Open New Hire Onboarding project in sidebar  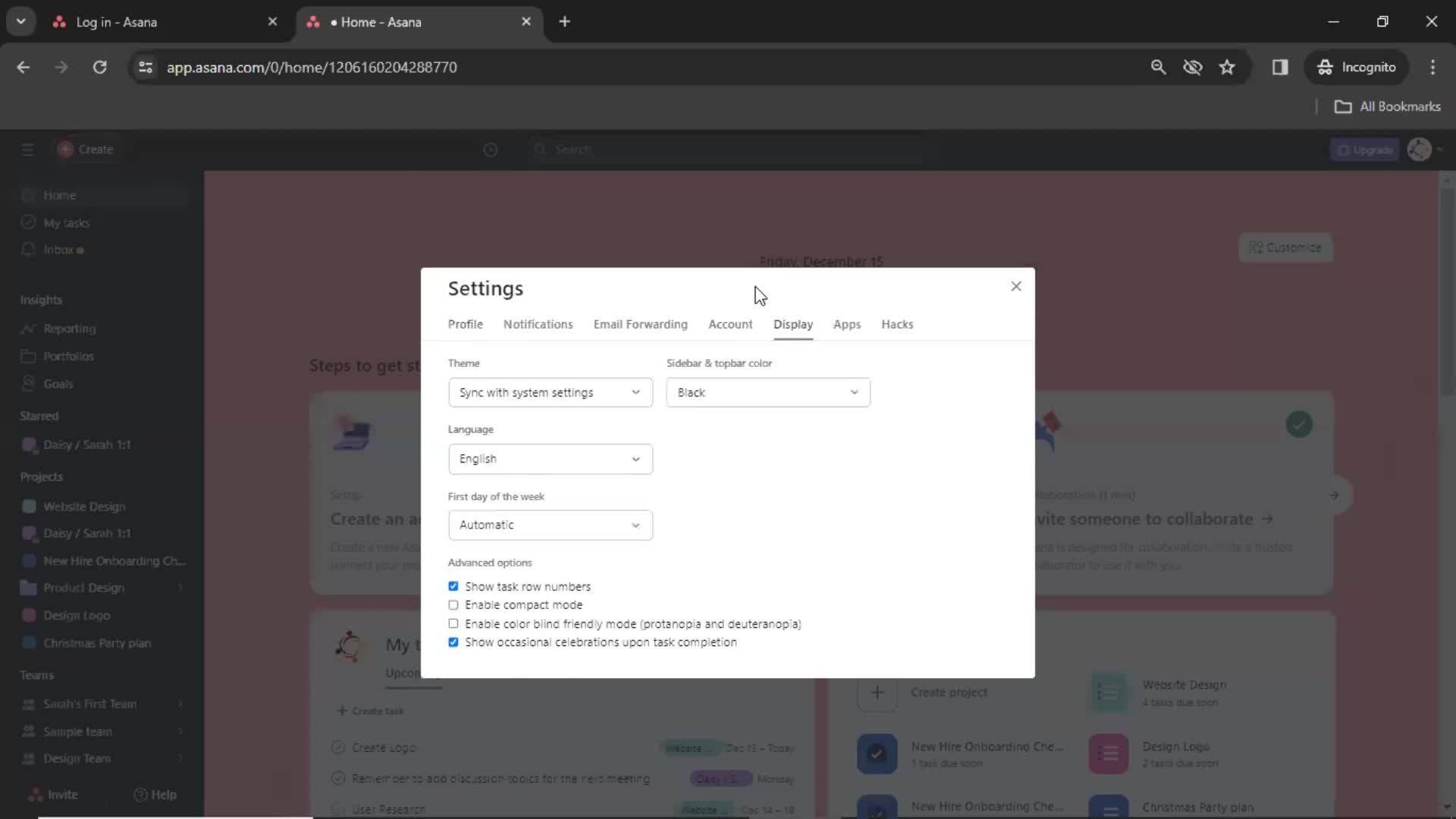[114, 560]
